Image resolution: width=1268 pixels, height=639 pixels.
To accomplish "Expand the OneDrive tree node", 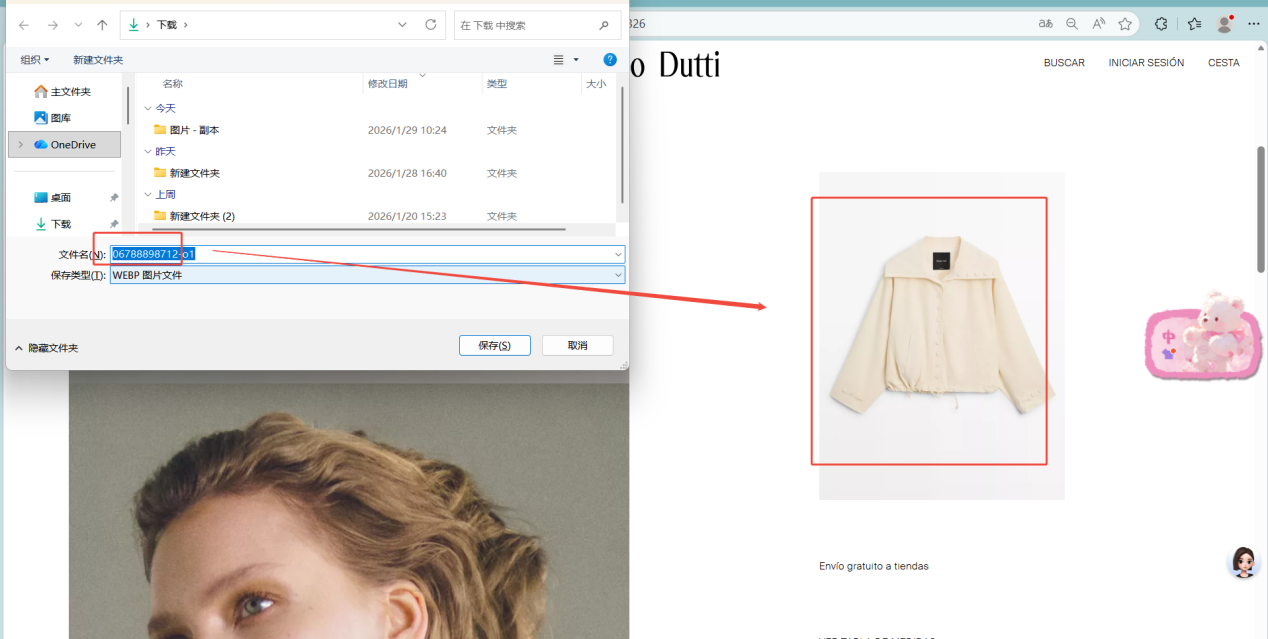I will tap(21, 145).
